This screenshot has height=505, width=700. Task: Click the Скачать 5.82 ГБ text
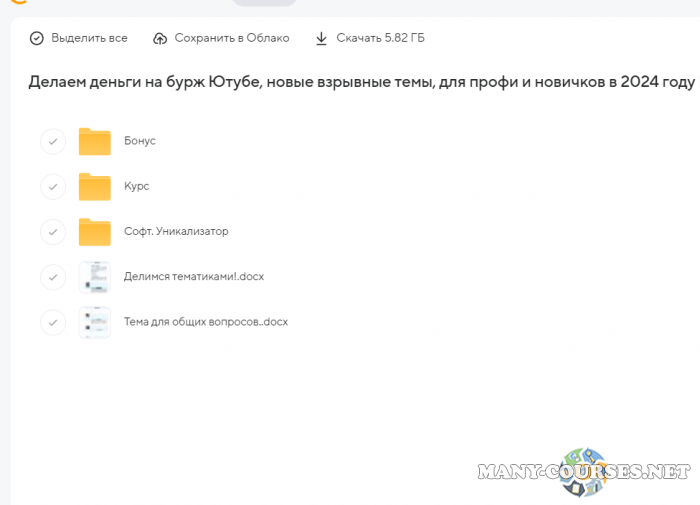pyautogui.click(x=380, y=38)
